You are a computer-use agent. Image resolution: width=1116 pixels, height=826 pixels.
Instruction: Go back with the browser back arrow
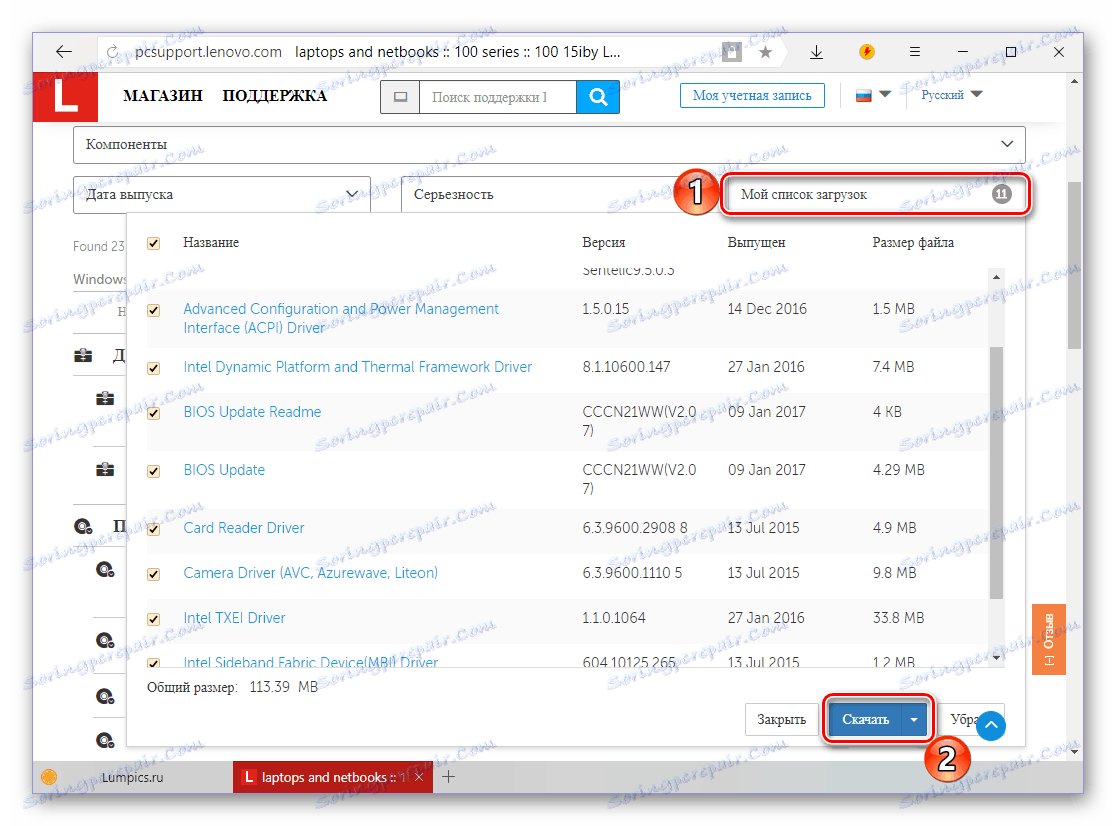point(64,51)
